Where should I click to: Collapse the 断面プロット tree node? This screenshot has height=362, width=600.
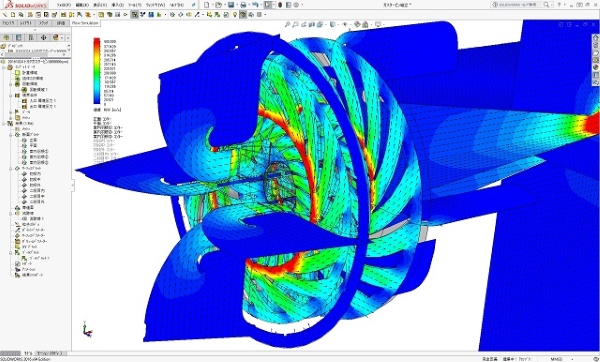coord(11,135)
